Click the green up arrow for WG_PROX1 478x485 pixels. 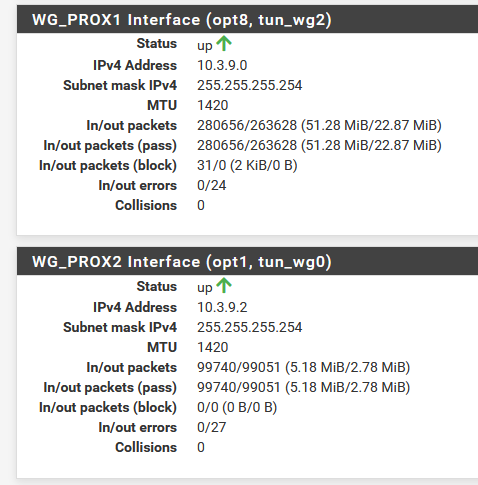point(224,44)
